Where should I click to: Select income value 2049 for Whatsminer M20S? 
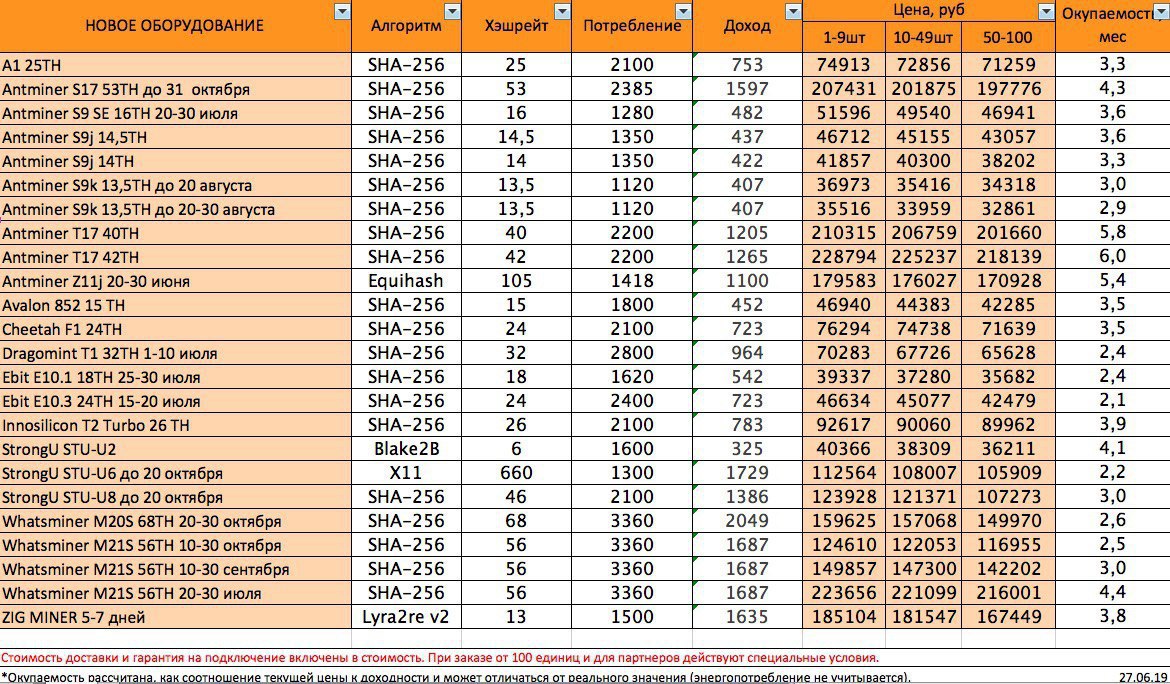747,521
